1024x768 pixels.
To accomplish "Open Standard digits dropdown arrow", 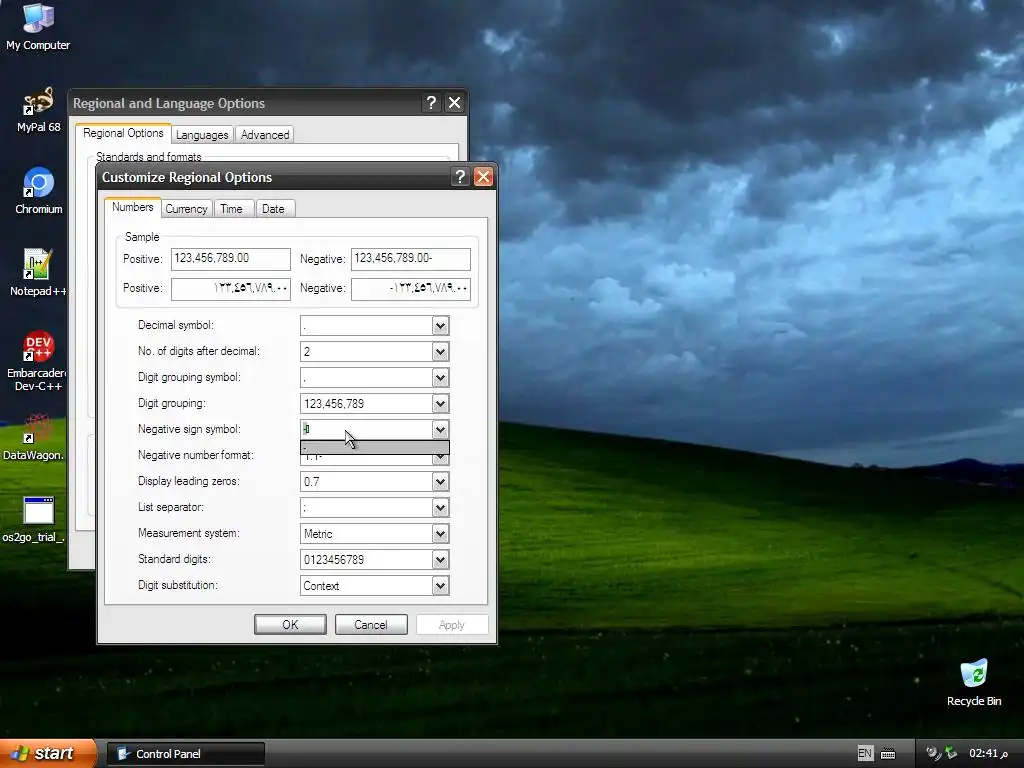I will [440, 560].
